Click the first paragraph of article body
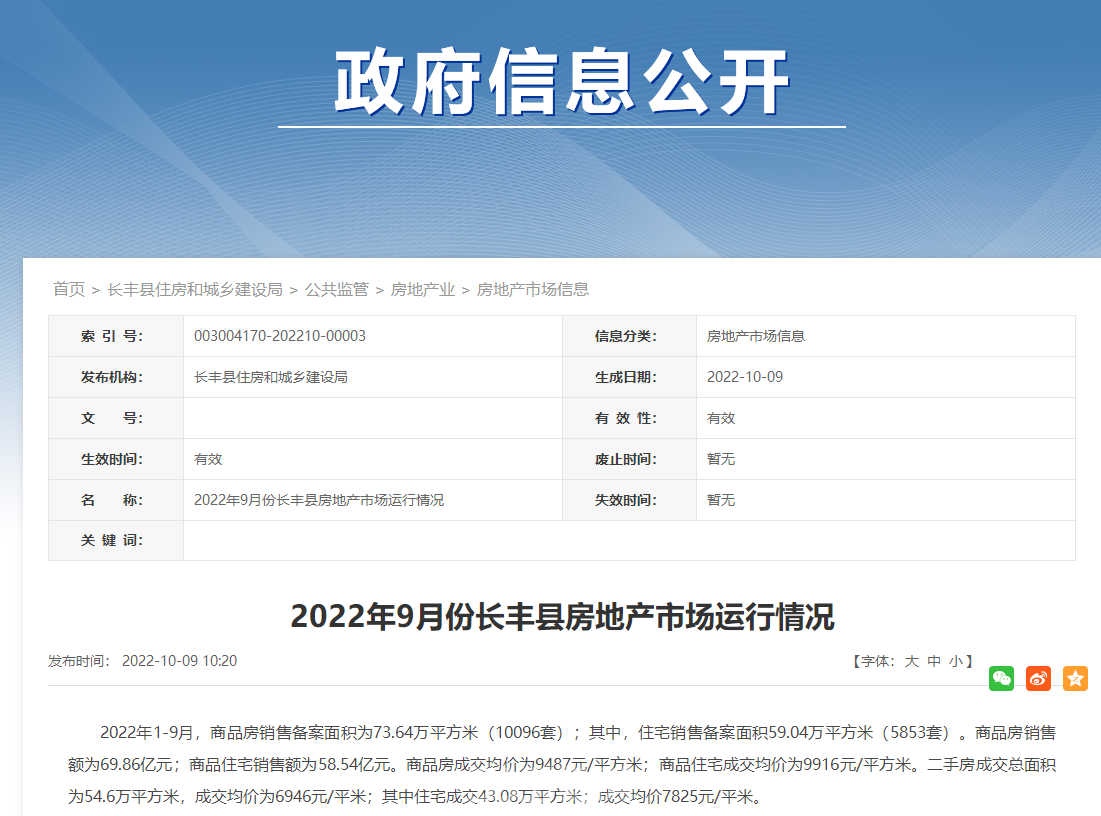The image size is (1101, 816). click(x=562, y=764)
